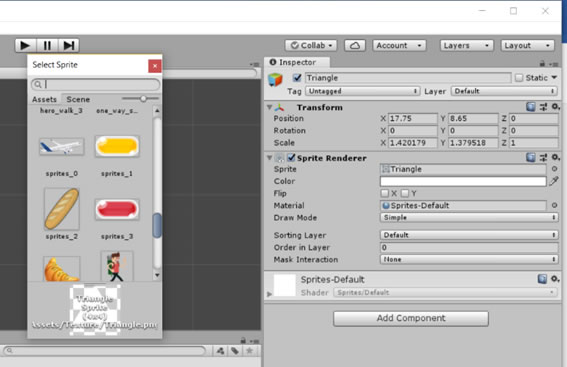567x367 pixels.
Task: Toggle the Triangle object active checkbox
Action: (297, 78)
